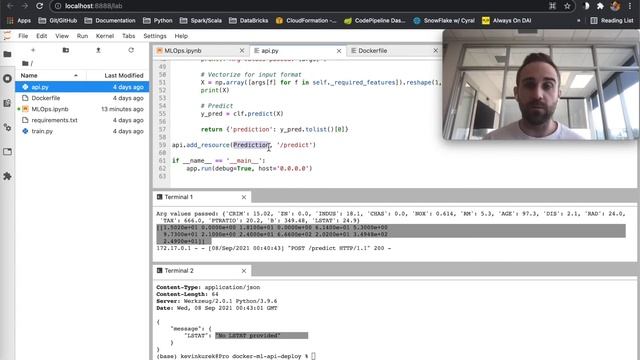Open the Extension Manager puzzle icon

pyautogui.click(x=7, y=176)
